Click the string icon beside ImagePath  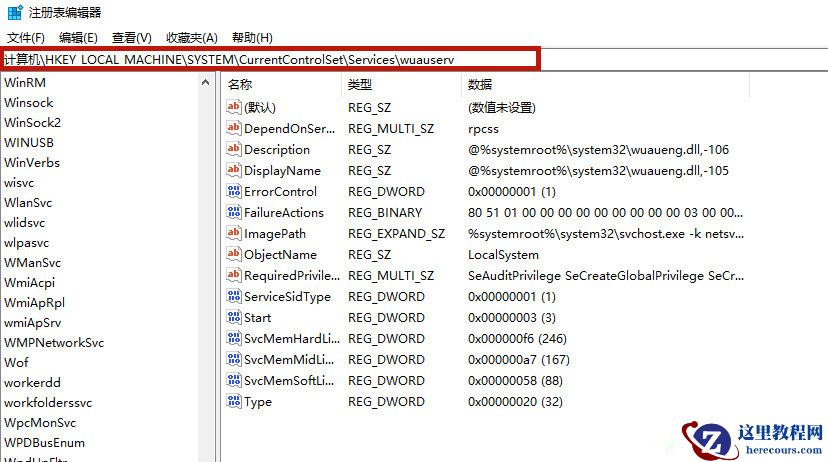(233, 233)
